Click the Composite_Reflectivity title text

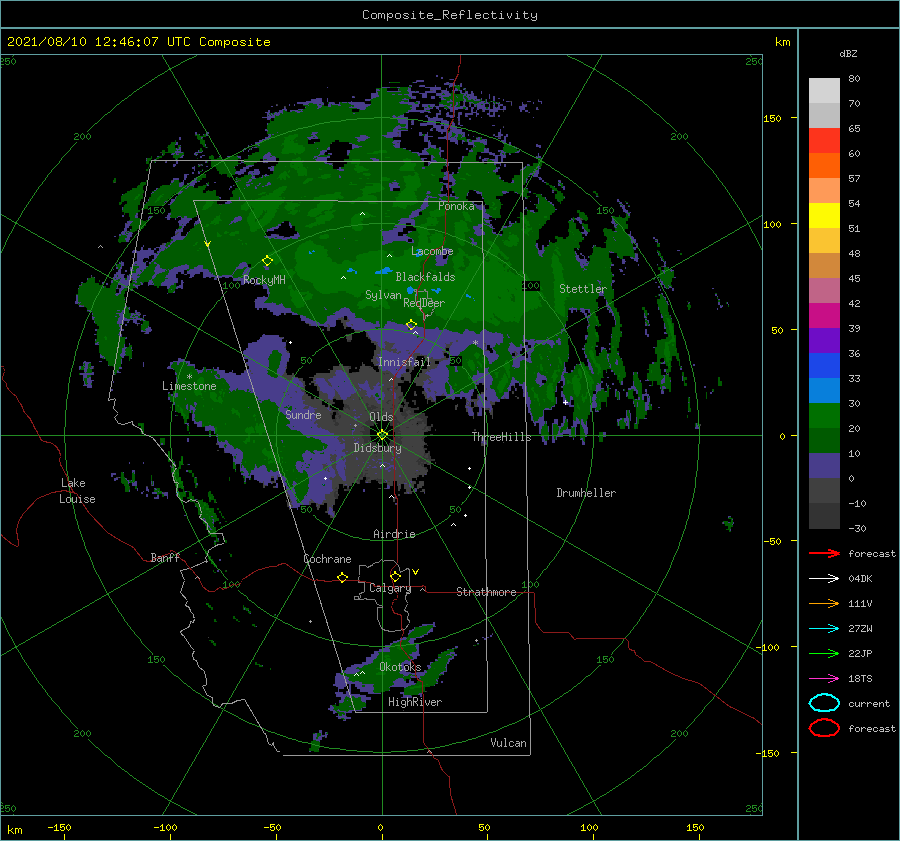[450, 15]
